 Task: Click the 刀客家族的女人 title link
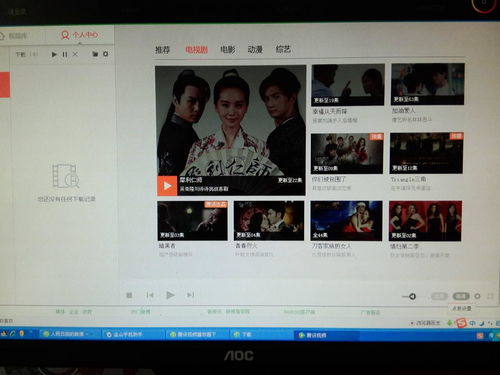(332, 246)
